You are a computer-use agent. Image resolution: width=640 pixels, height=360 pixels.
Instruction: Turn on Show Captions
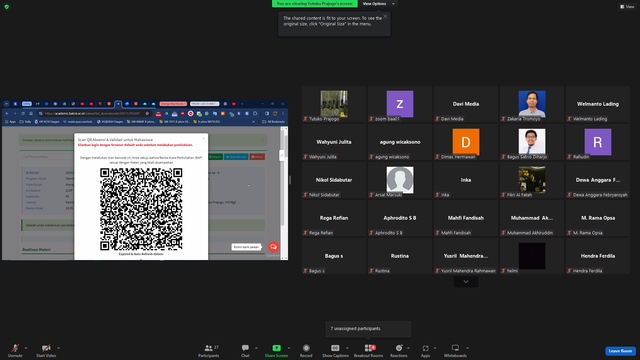click(x=335, y=350)
